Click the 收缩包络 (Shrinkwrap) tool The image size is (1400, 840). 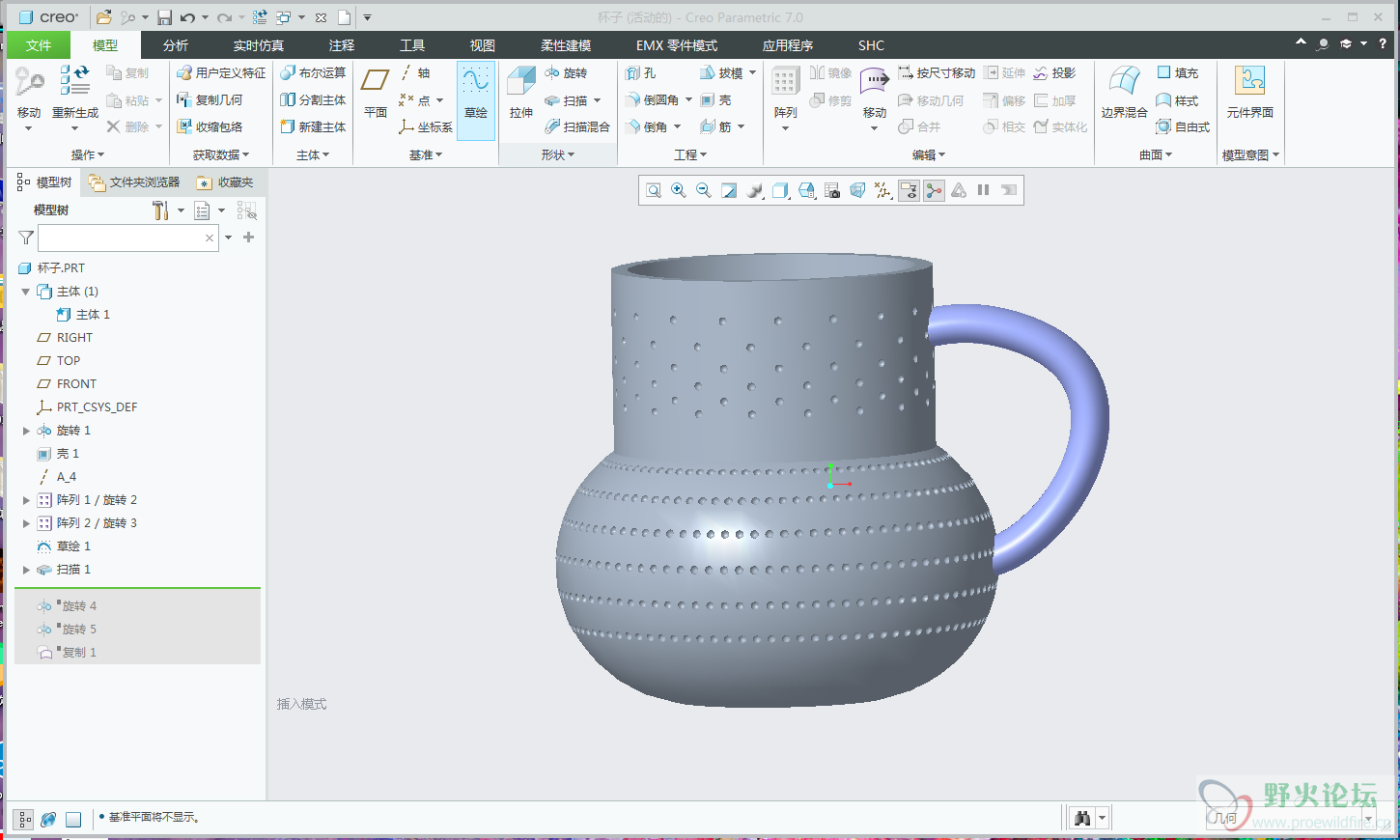[210, 126]
